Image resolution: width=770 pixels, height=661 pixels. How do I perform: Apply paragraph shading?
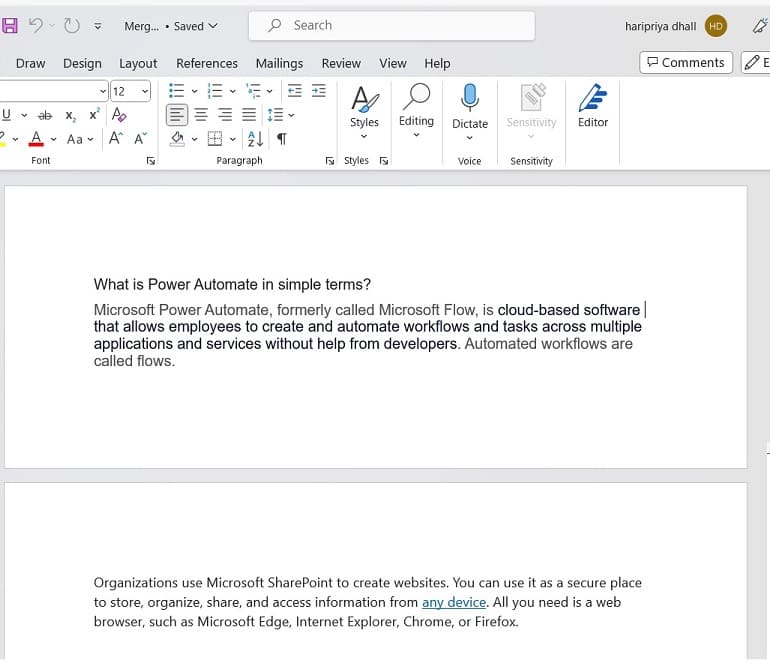[177, 139]
